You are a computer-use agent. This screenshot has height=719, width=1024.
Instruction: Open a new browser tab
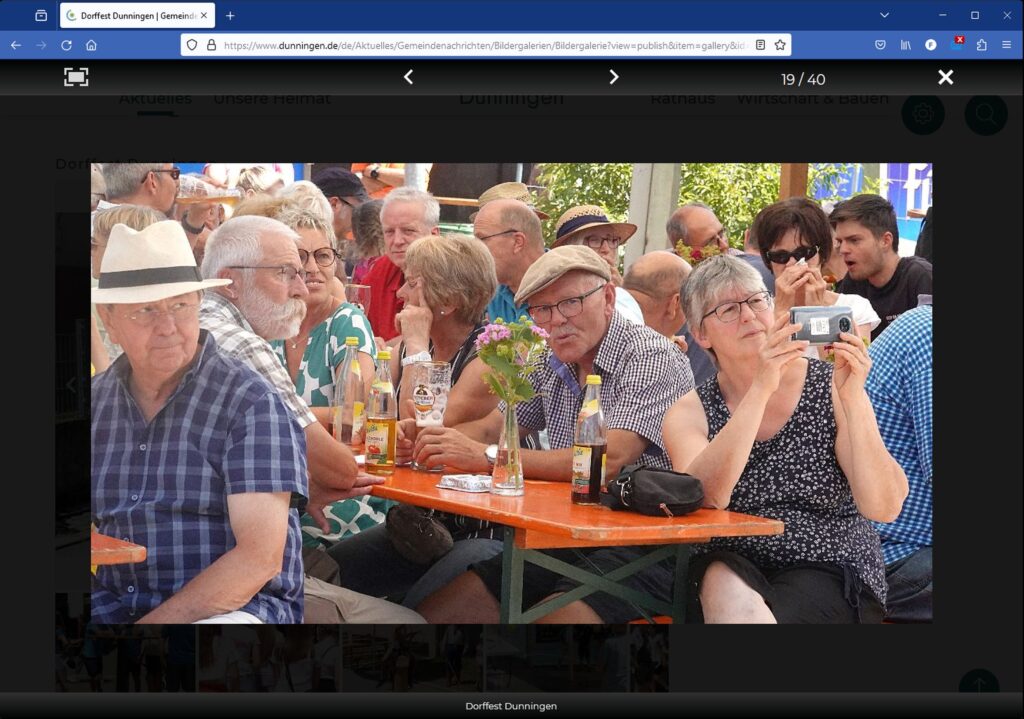click(x=230, y=15)
